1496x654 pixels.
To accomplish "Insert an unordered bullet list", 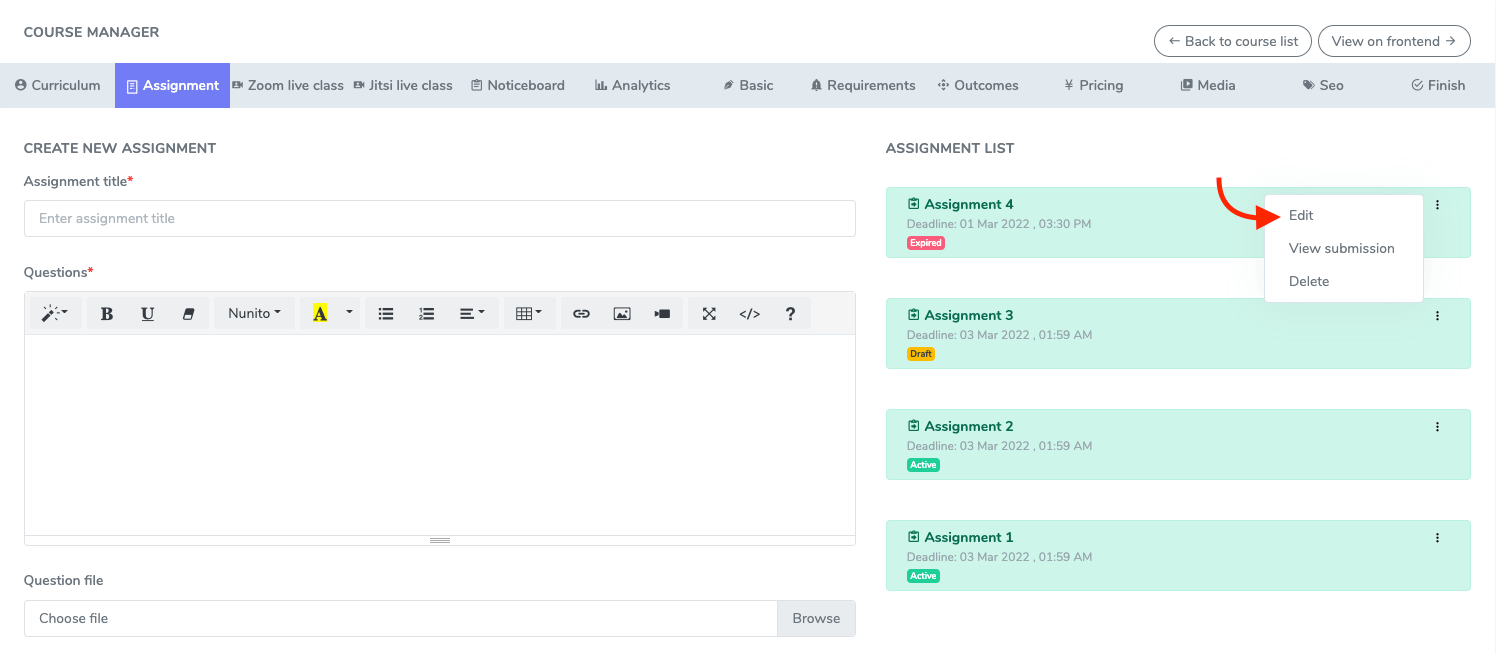I will click(x=386, y=314).
